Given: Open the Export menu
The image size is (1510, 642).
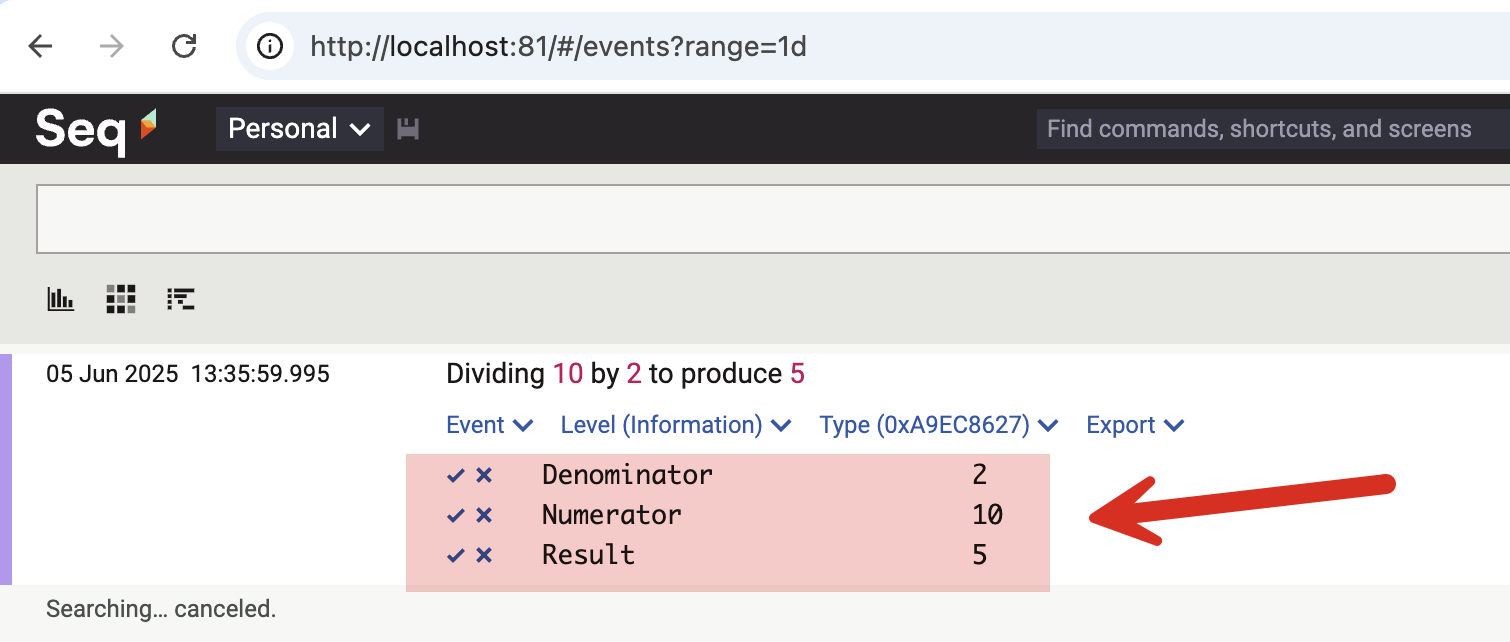Looking at the screenshot, I should click(x=1134, y=425).
